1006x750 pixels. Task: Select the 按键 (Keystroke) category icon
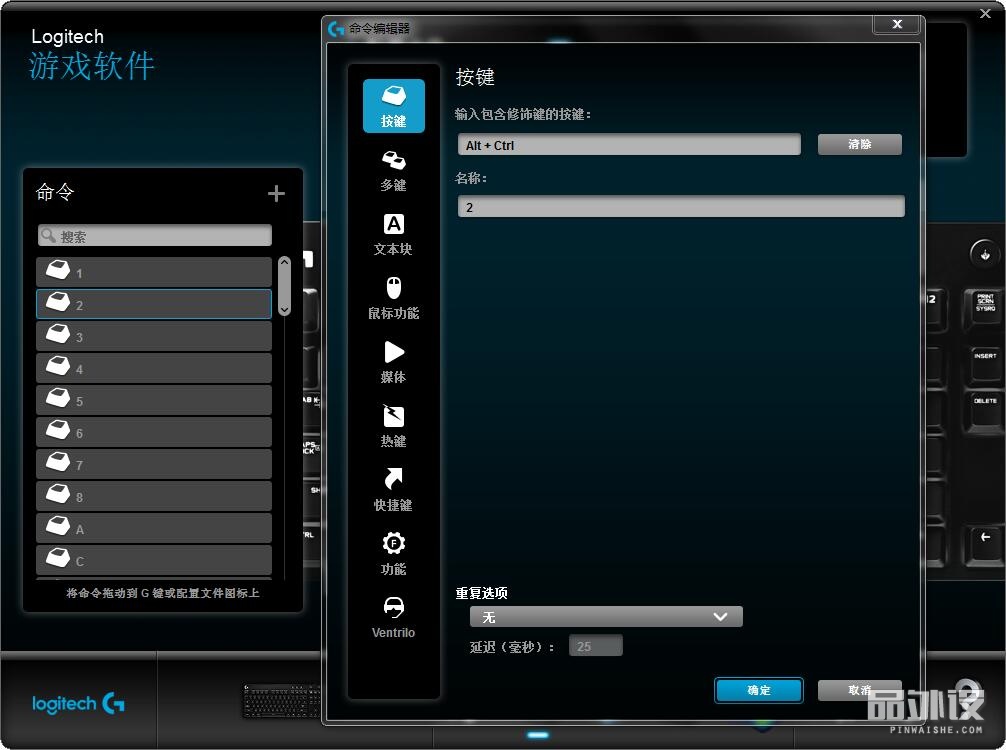[392, 104]
